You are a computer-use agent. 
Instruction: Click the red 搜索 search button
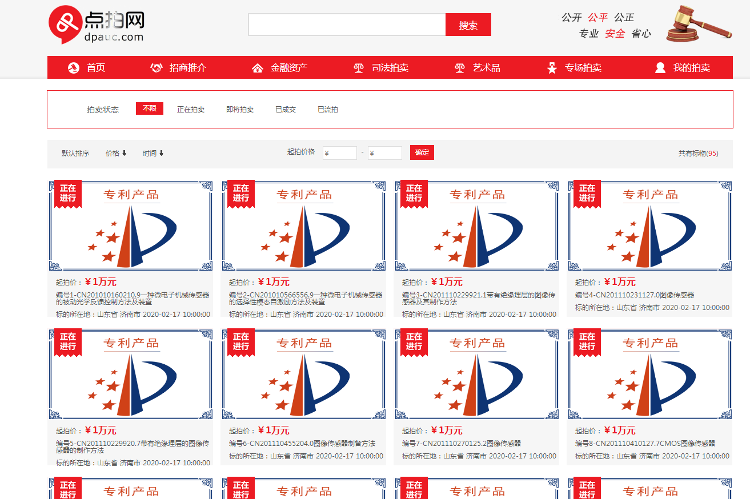click(x=468, y=24)
